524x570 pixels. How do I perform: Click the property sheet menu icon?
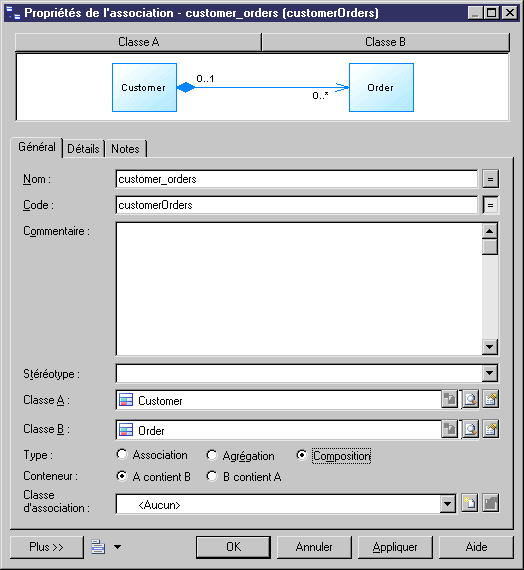[98, 547]
